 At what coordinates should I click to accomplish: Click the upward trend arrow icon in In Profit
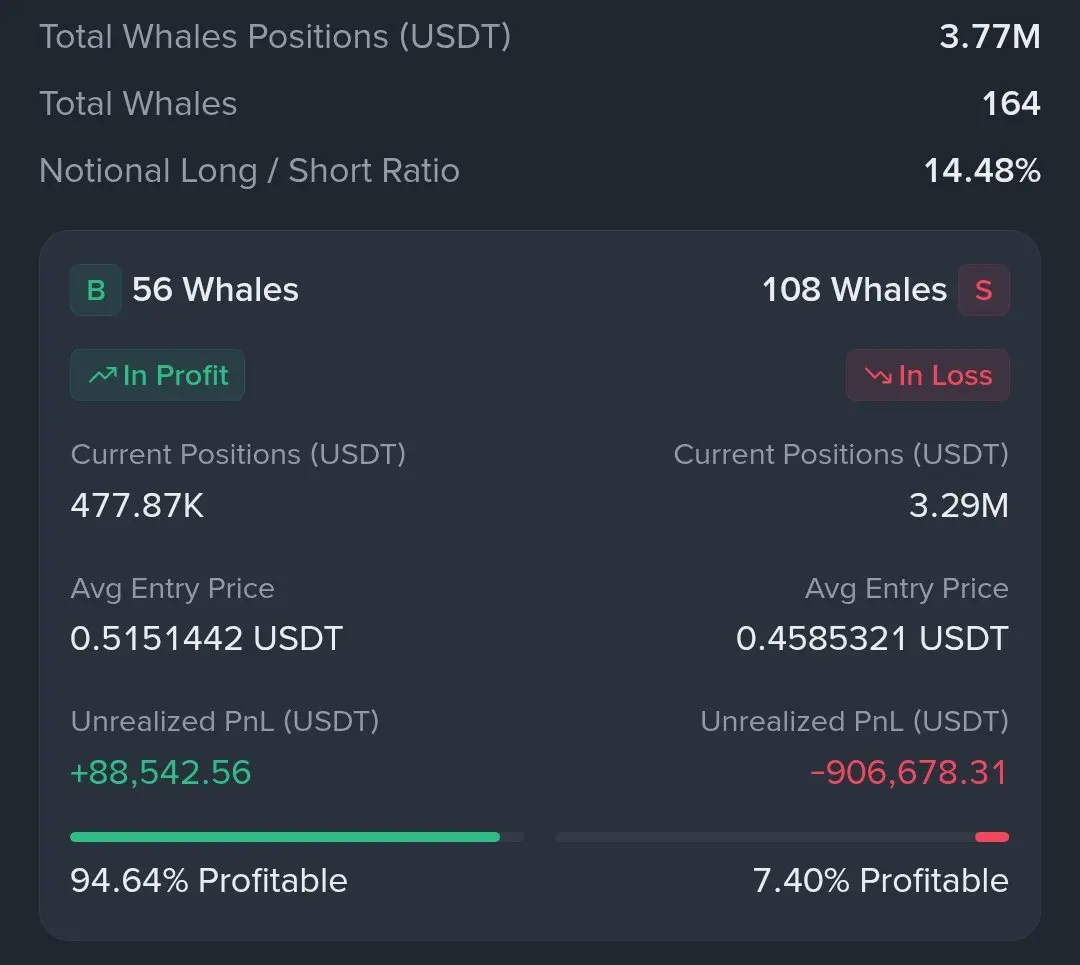point(103,375)
